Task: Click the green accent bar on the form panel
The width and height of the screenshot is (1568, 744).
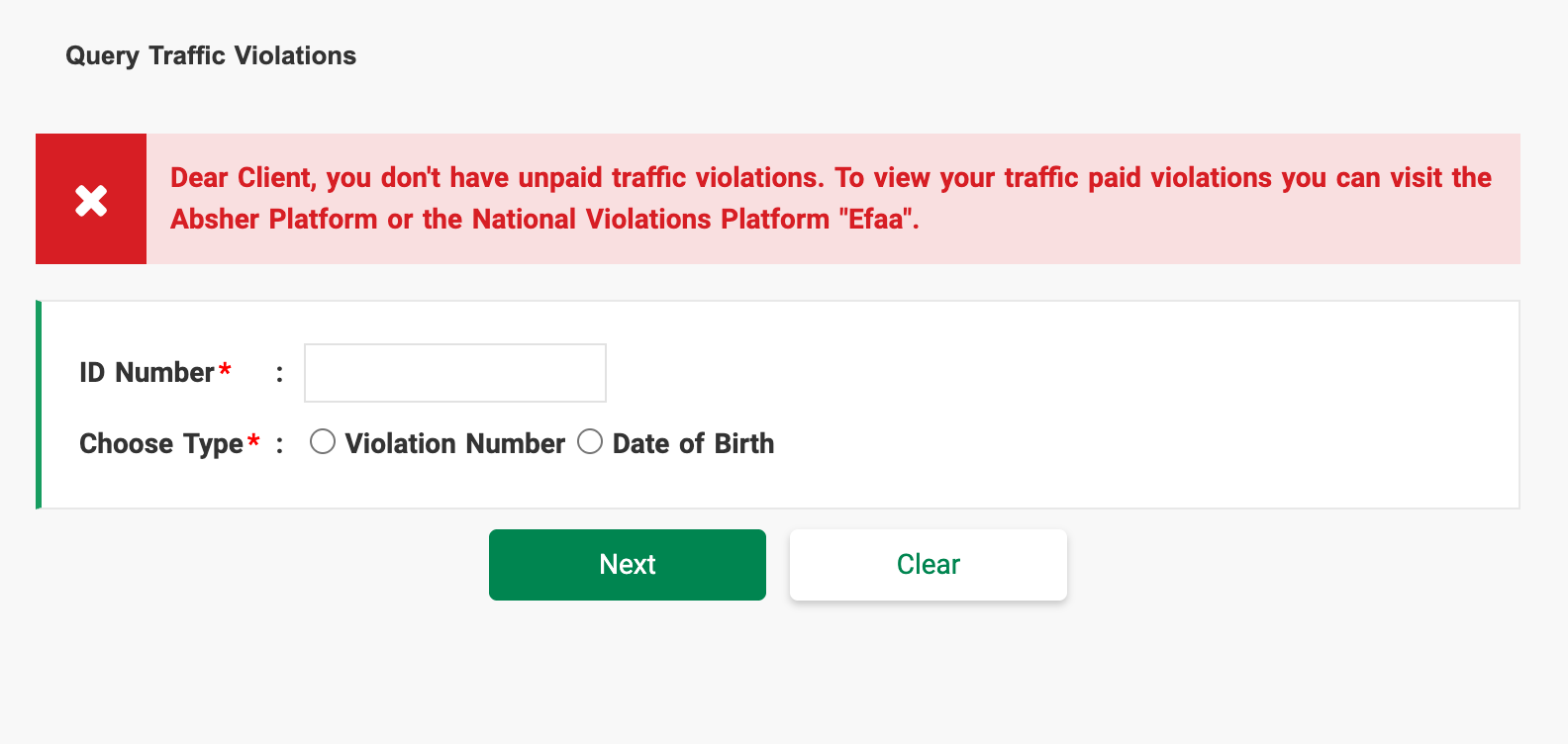Action: 38,406
